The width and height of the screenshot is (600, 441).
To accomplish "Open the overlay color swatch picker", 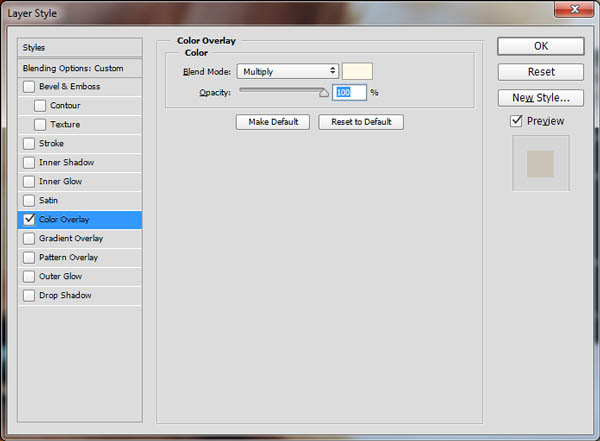I will [x=357, y=71].
